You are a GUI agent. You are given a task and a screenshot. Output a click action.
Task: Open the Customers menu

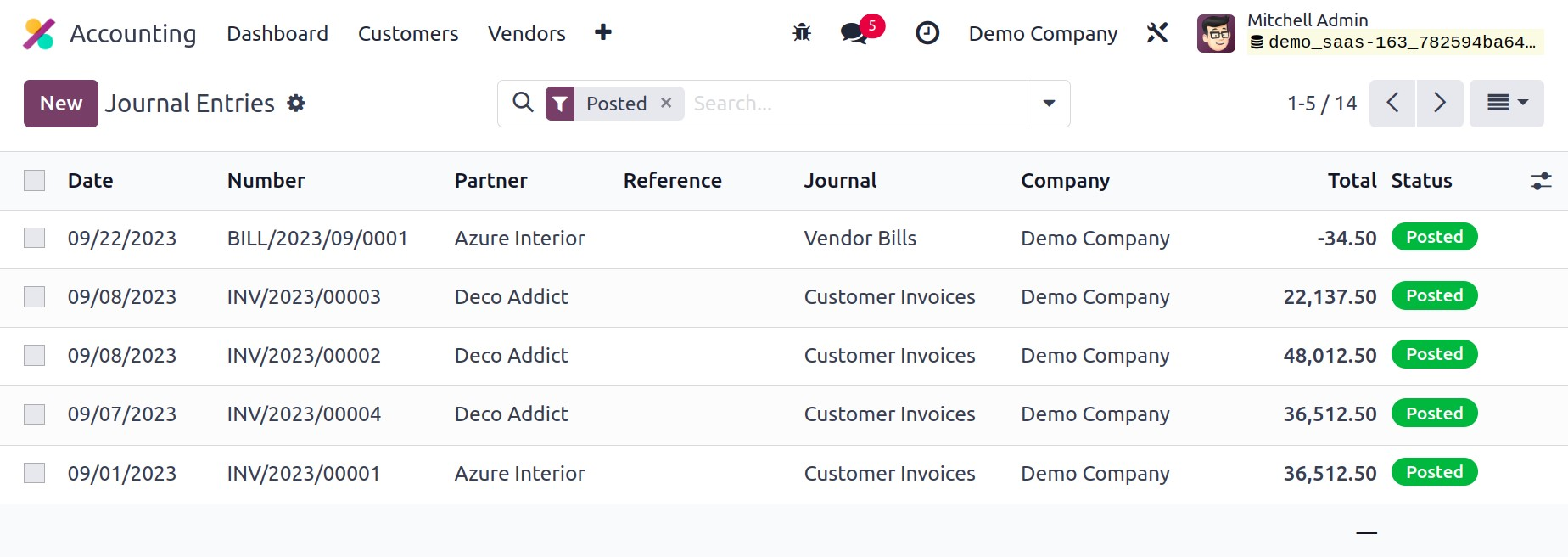407,33
